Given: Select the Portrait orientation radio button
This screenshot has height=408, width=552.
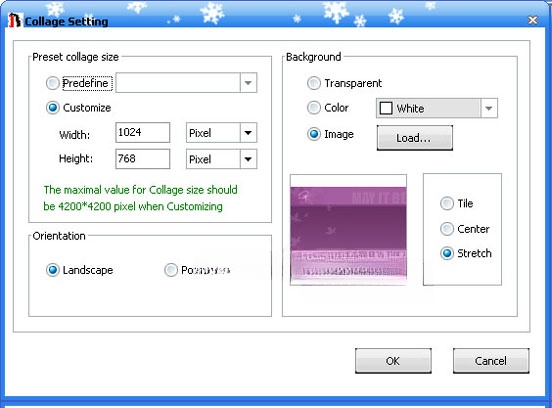Looking at the screenshot, I should coord(171,270).
